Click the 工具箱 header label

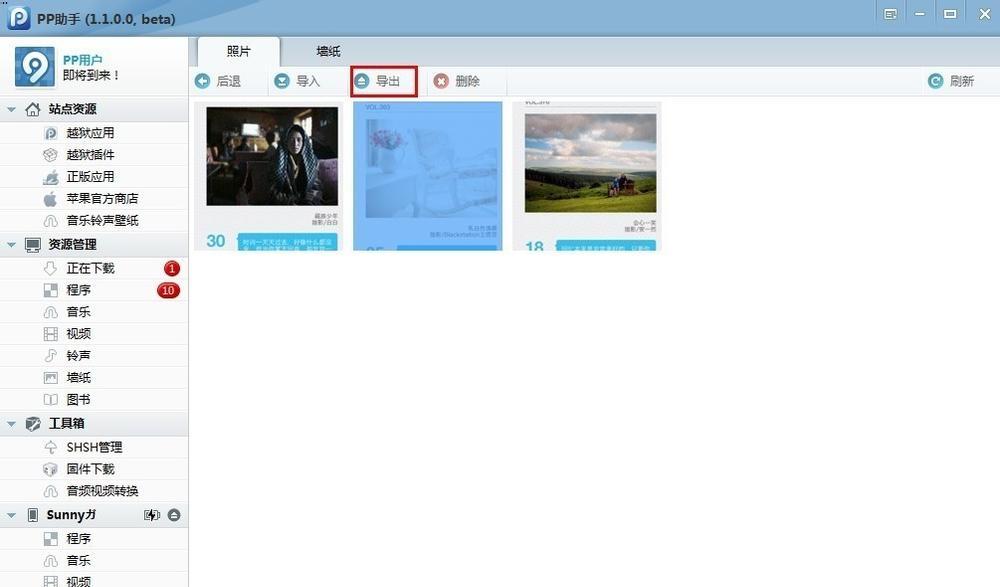click(x=66, y=424)
